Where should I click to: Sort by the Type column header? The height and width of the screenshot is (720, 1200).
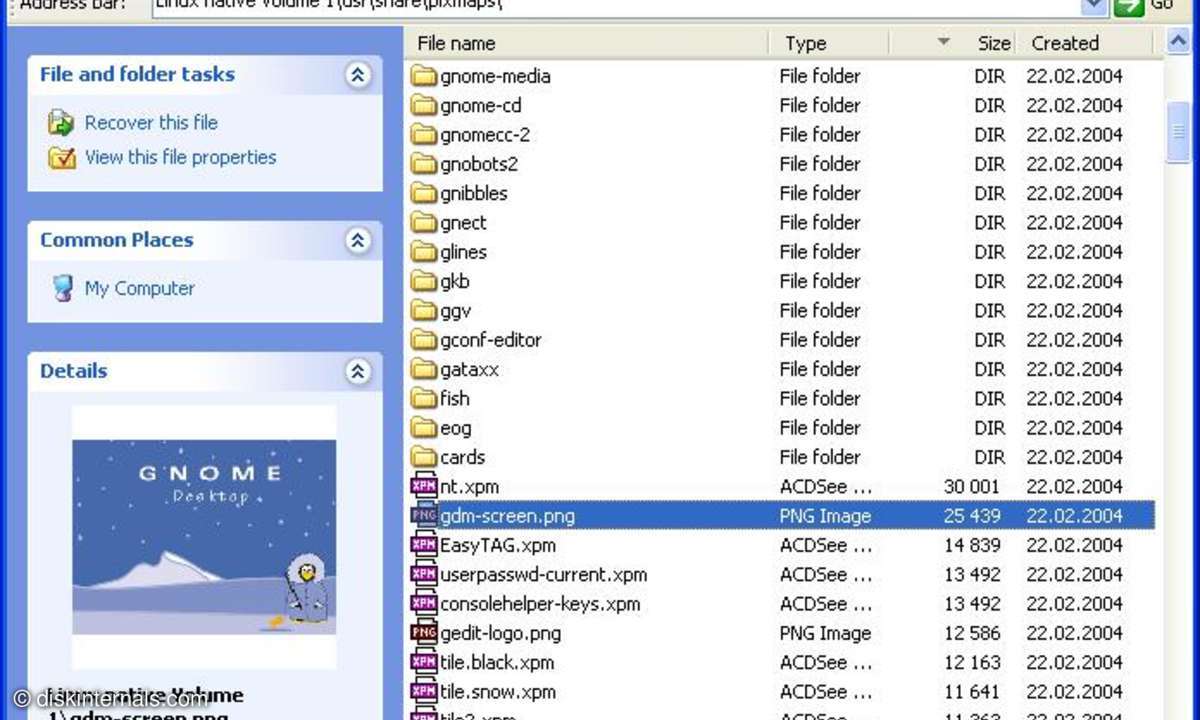[x=828, y=43]
